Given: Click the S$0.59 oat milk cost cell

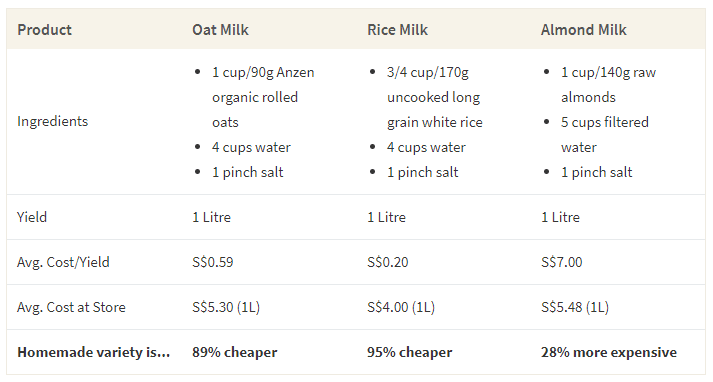Looking at the screenshot, I should click(x=212, y=262).
